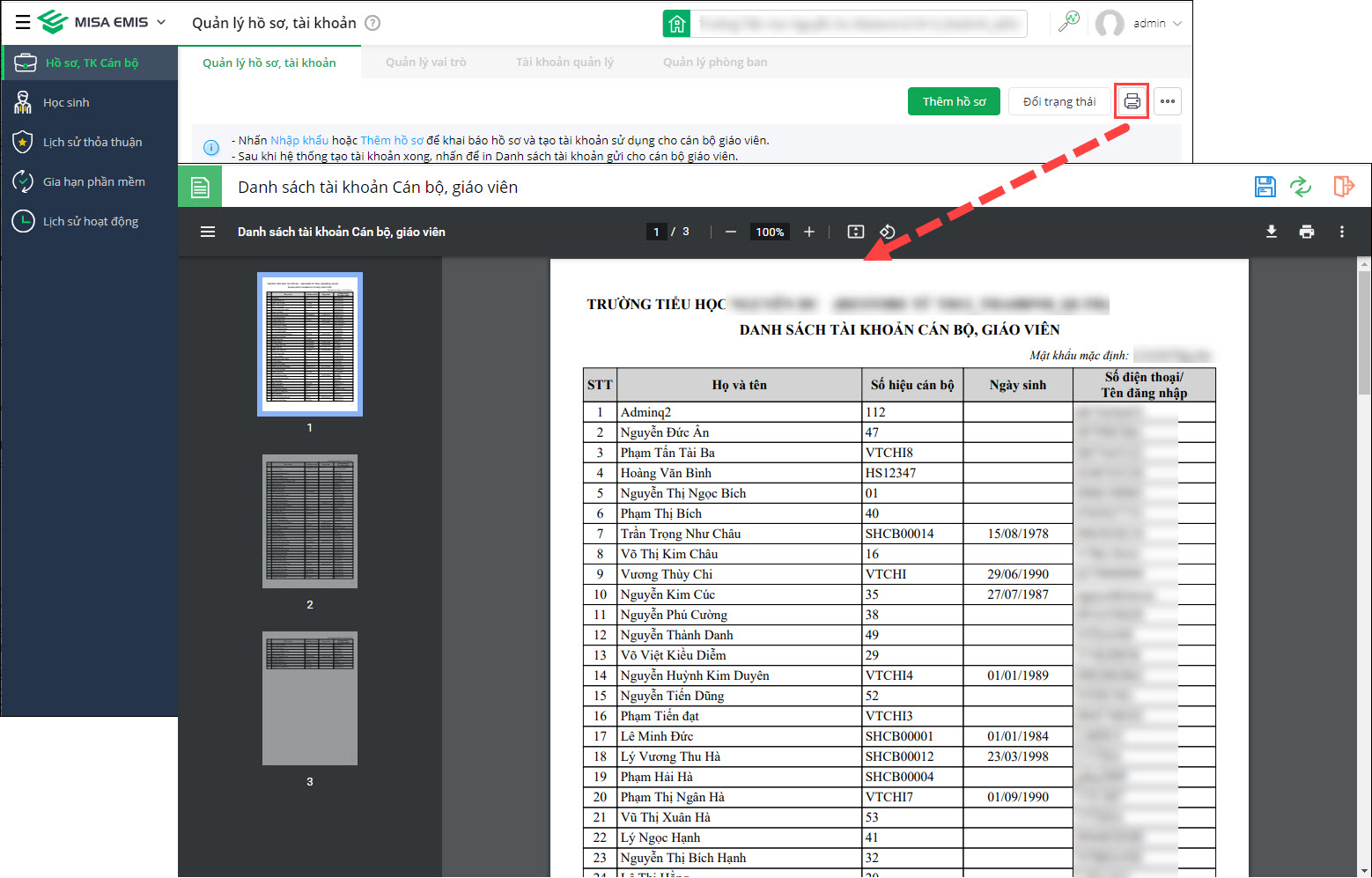The height and width of the screenshot is (878, 1372).
Task: Click the scrollbar up arrow in PDF viewer
Action: pos(1364,262)
